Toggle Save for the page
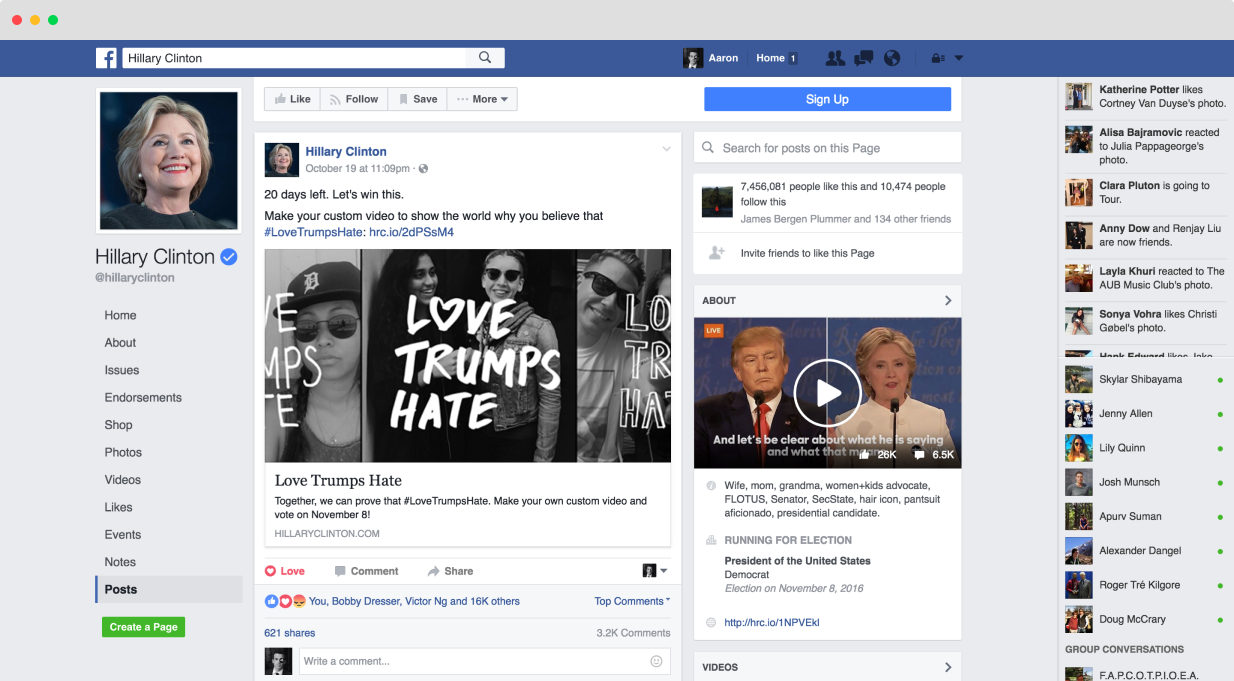Viewport: 1234px width, 681px height. [x=417, y=99]
